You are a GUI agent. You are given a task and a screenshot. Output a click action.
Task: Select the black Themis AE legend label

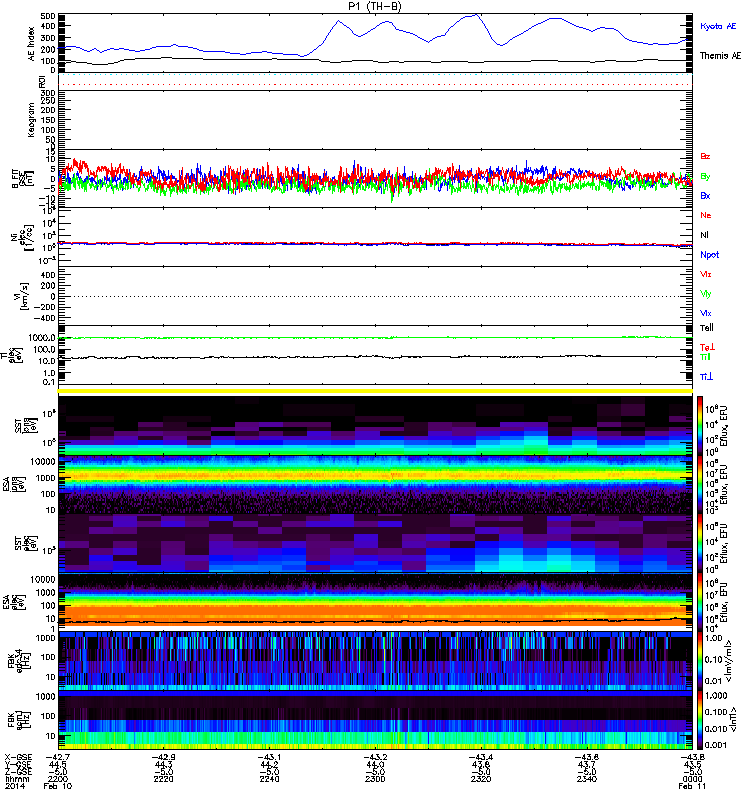(x=720, y=56)
